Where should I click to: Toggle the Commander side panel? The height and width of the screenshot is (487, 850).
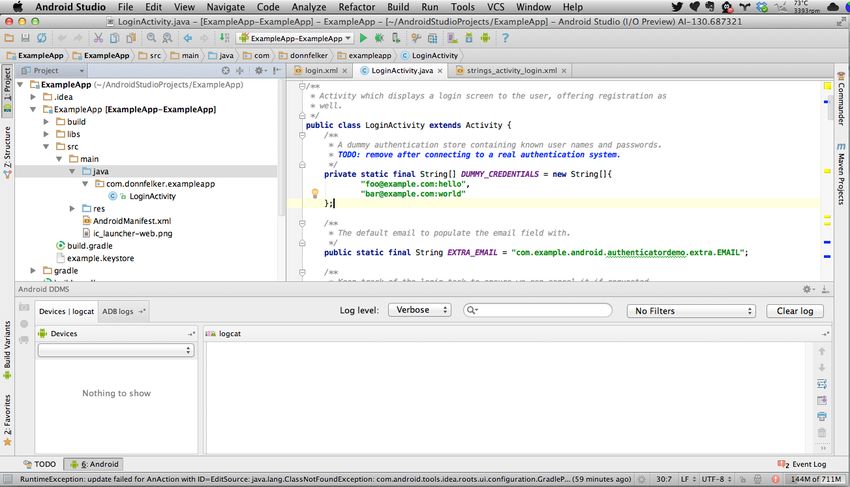tap(841, 99)
